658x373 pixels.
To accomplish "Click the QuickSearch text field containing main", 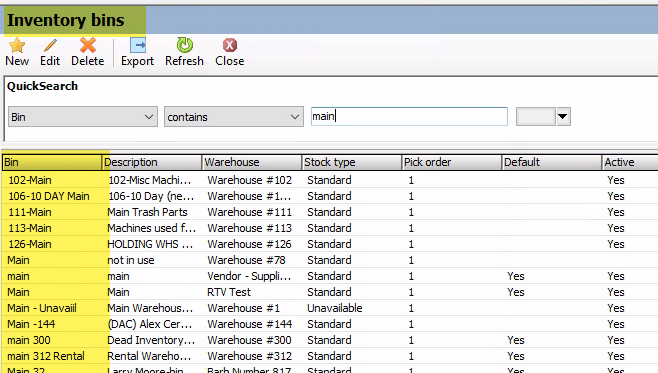I will (x=409, y=116).
